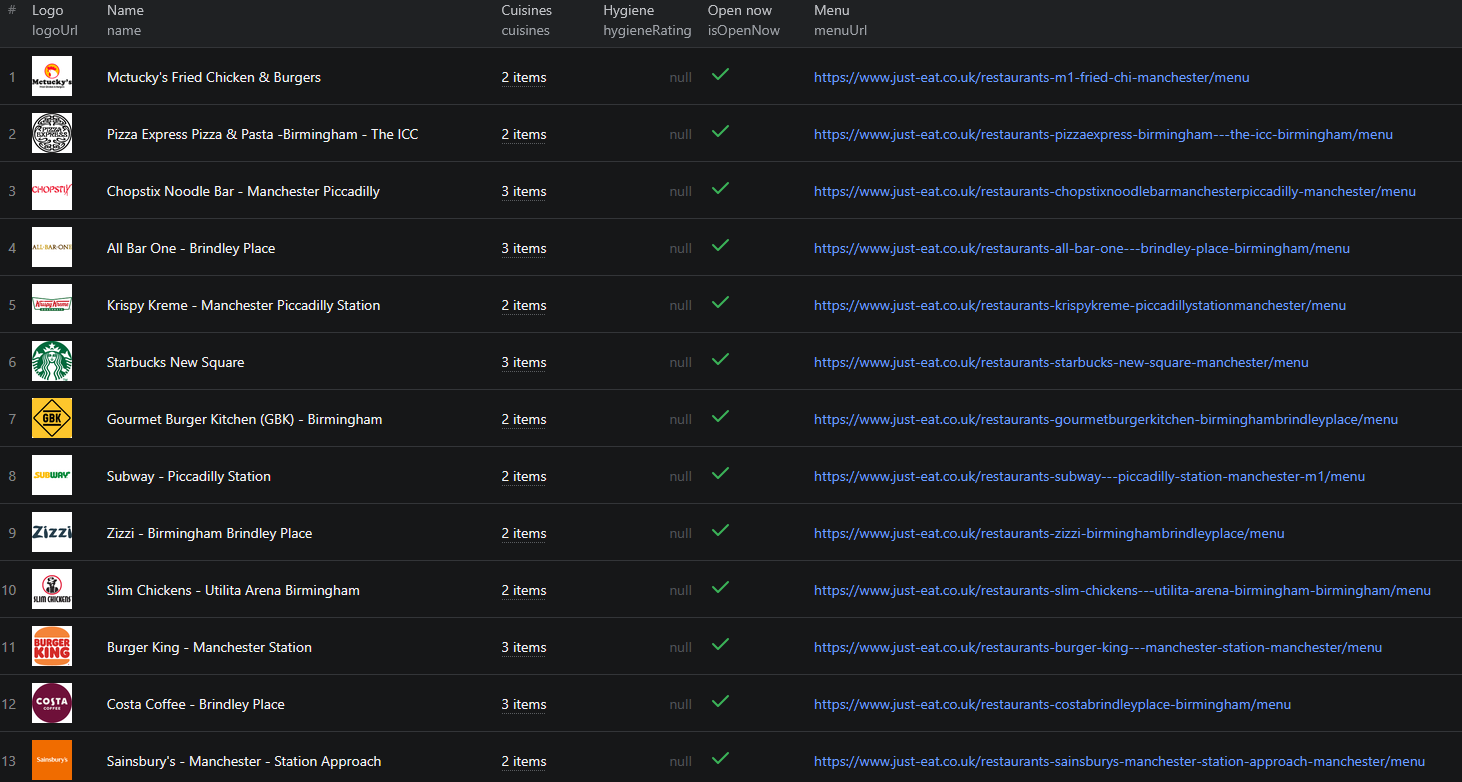Expand the 2 items cuisines for Zizzi

tap(524, 533)
